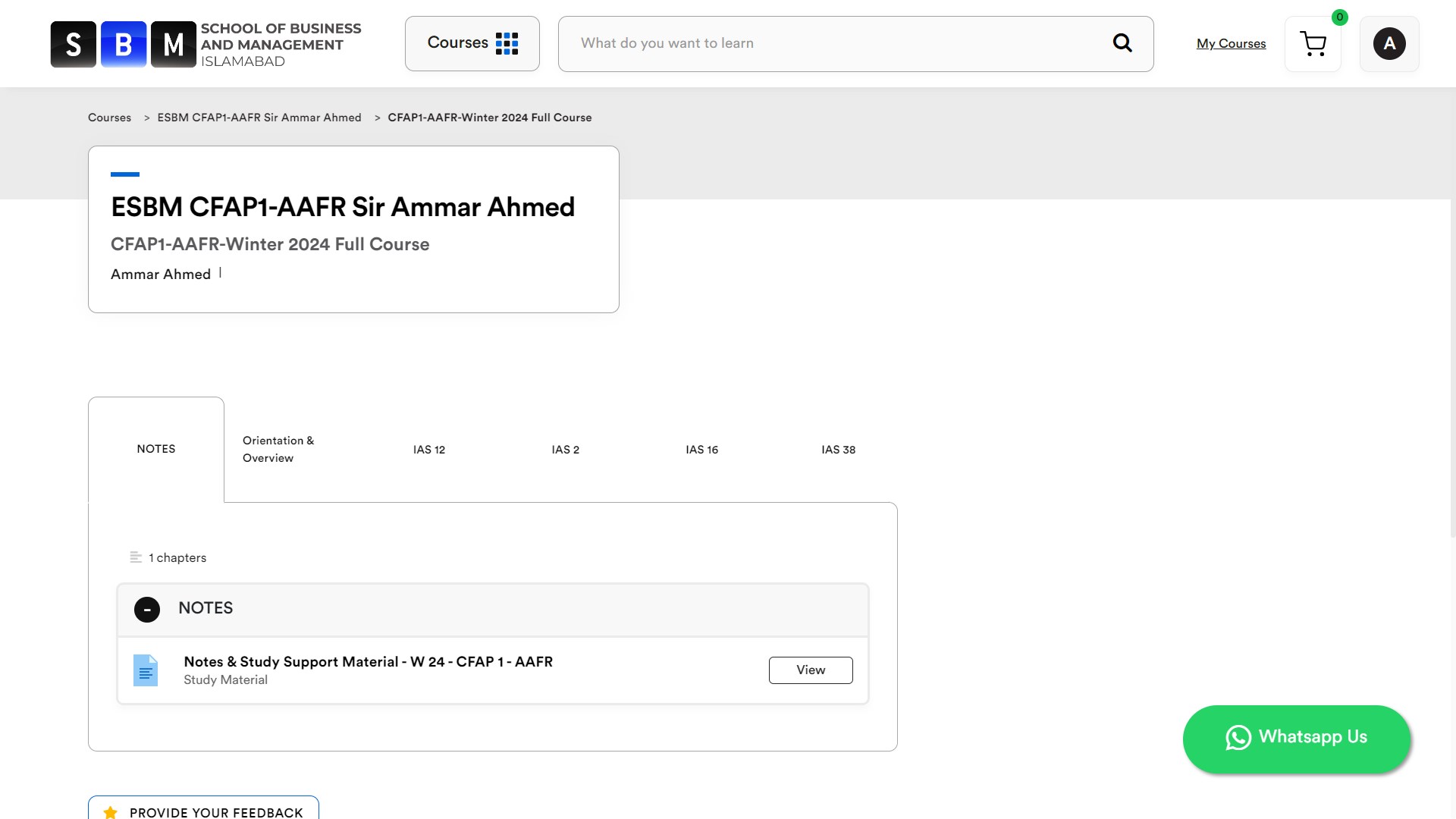Screen dimensions: 1456x819
Task: Focus the course search field
Action: [834, 44]
